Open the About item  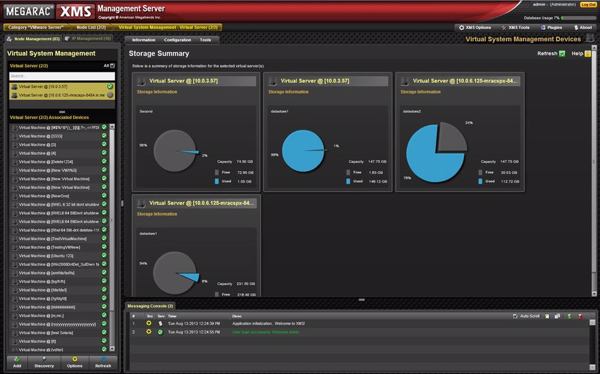pyautogui.click(x=583, y=28)
